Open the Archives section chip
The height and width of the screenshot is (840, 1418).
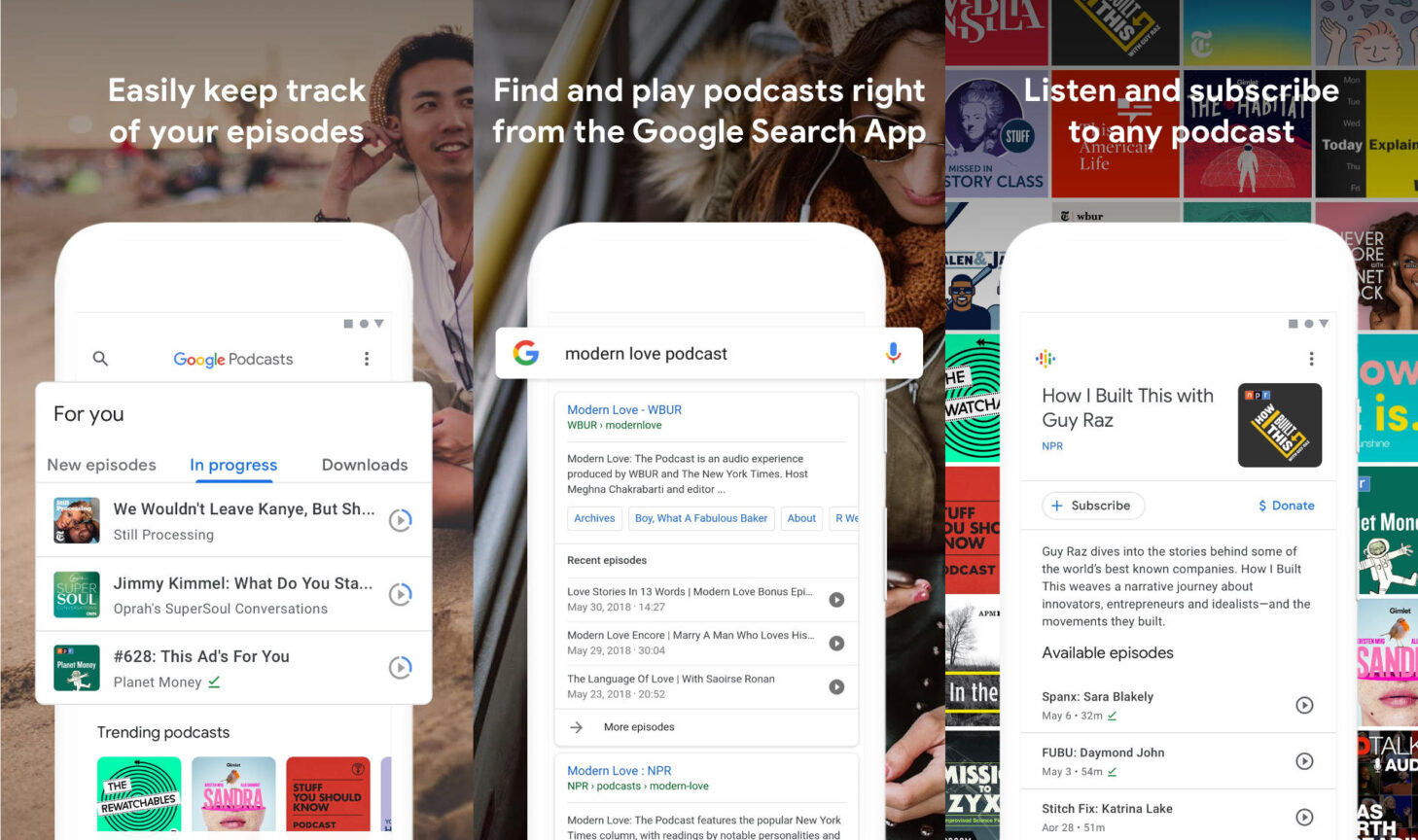594,518
